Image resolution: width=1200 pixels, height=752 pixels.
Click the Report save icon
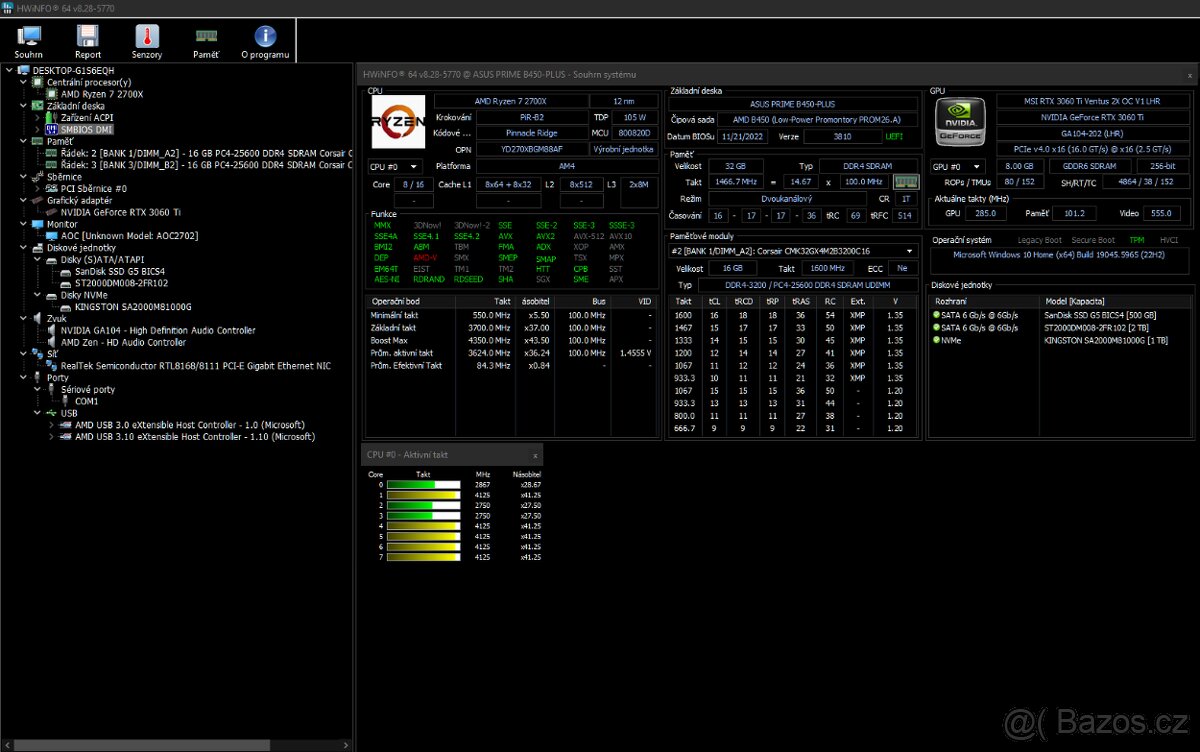[x=88, y=37]
